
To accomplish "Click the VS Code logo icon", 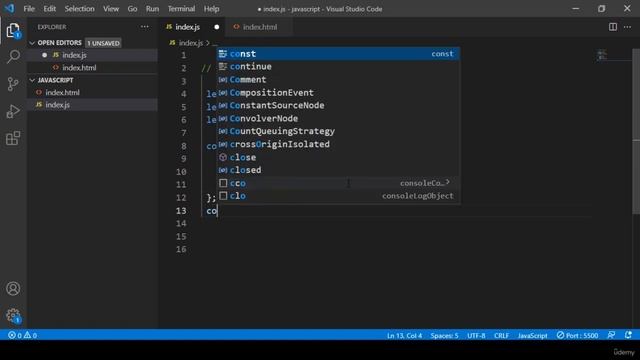I will (x=9, y=8).
